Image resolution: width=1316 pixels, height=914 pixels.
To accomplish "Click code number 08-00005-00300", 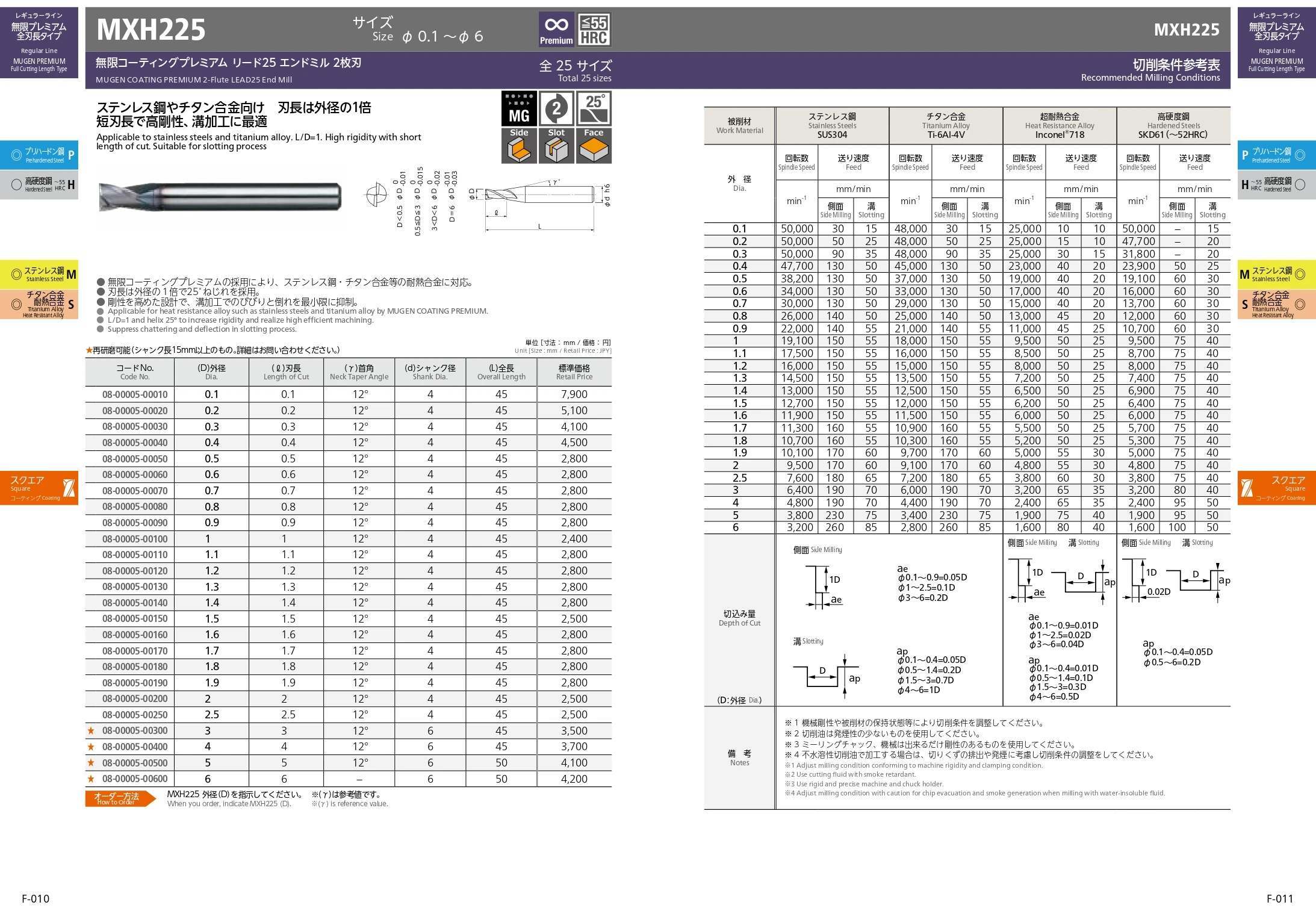I will (135, 731).
